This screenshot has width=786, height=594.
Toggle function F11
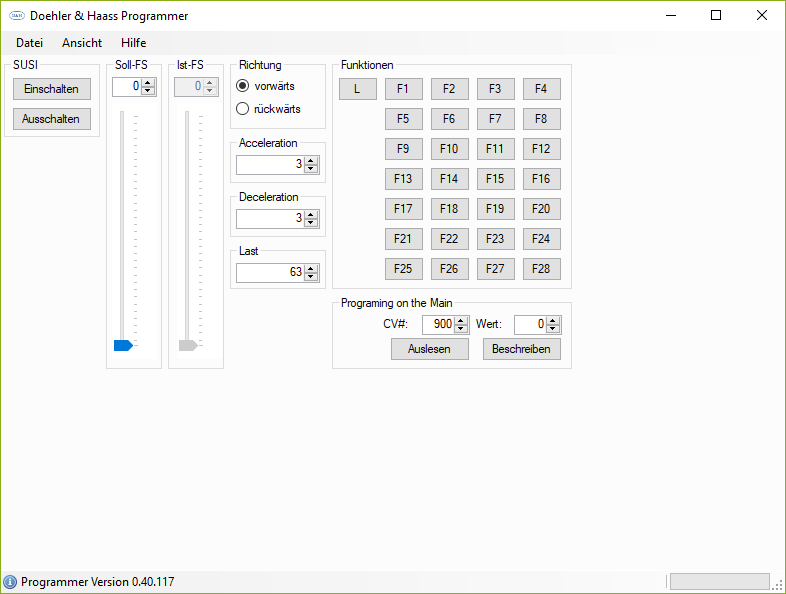coord(496,149)
